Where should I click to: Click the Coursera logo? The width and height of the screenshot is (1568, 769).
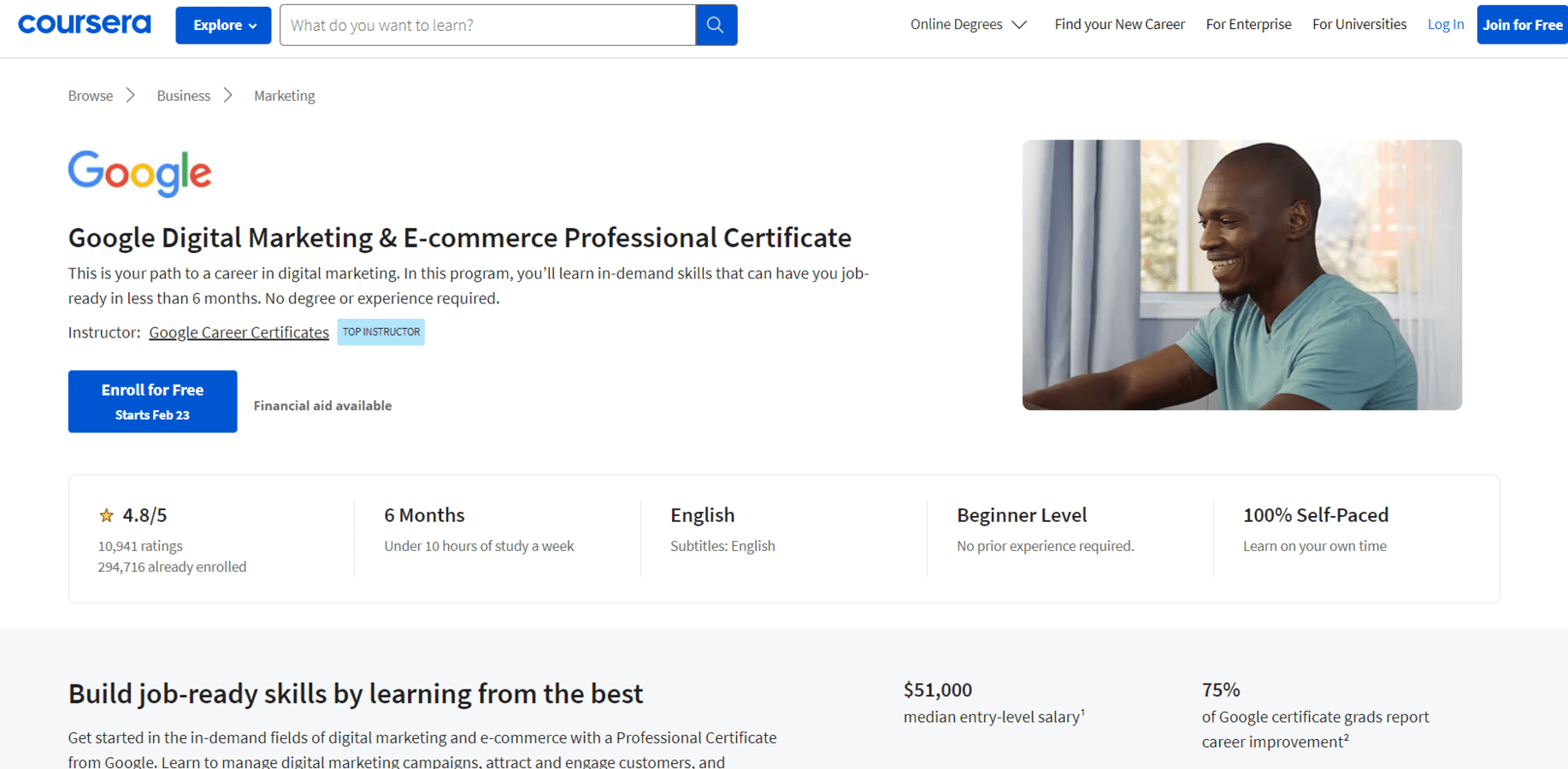83,24
